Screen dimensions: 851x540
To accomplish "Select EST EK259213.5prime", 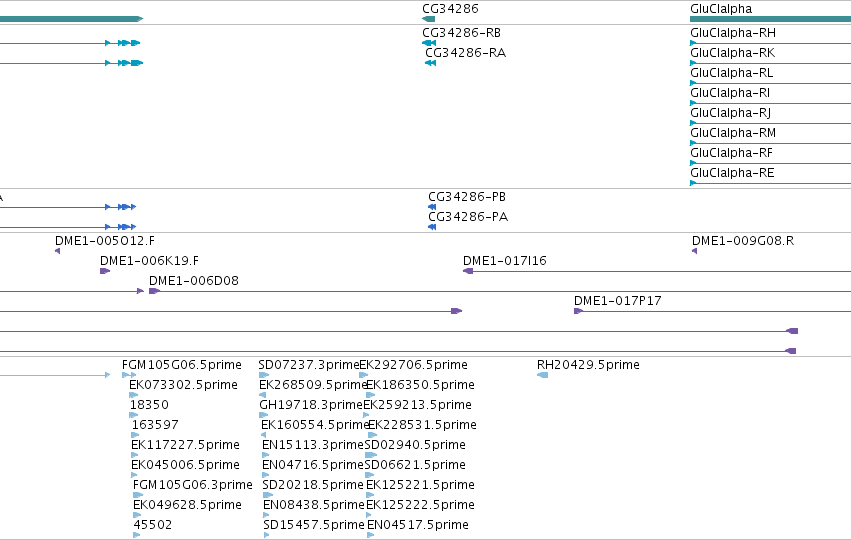I will point(417,405).
